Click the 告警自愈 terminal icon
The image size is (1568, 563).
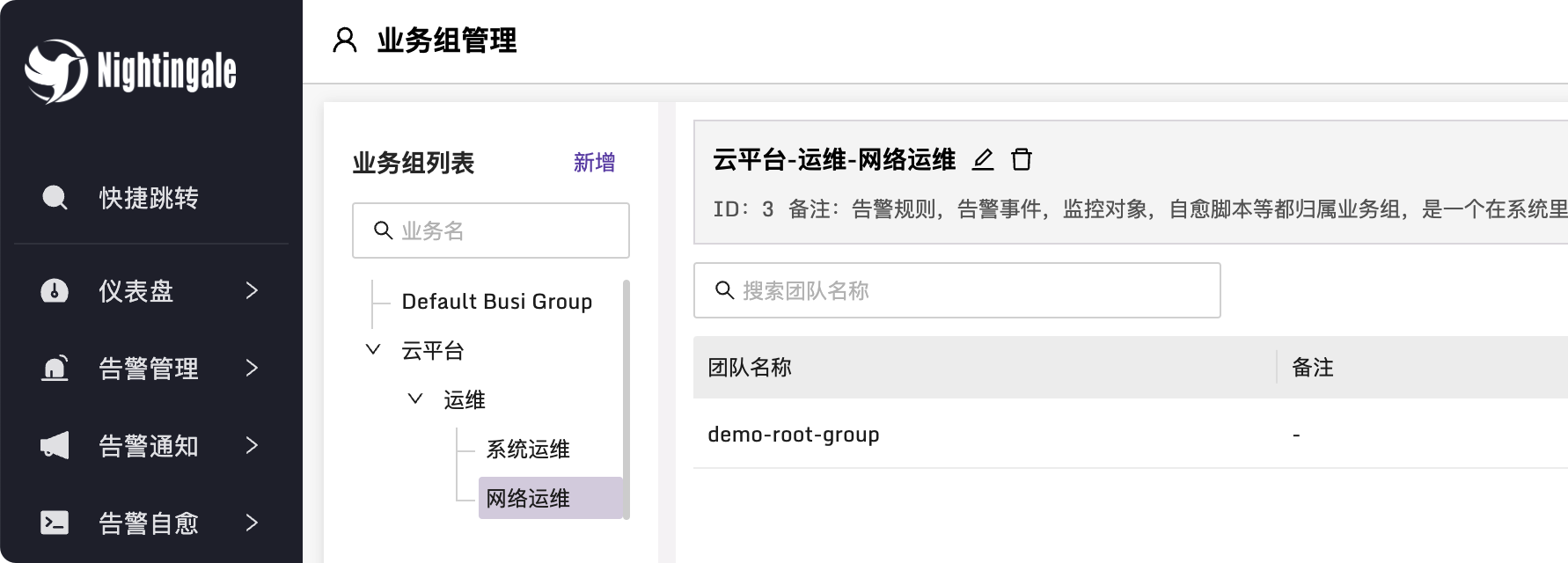click(55, 523)
